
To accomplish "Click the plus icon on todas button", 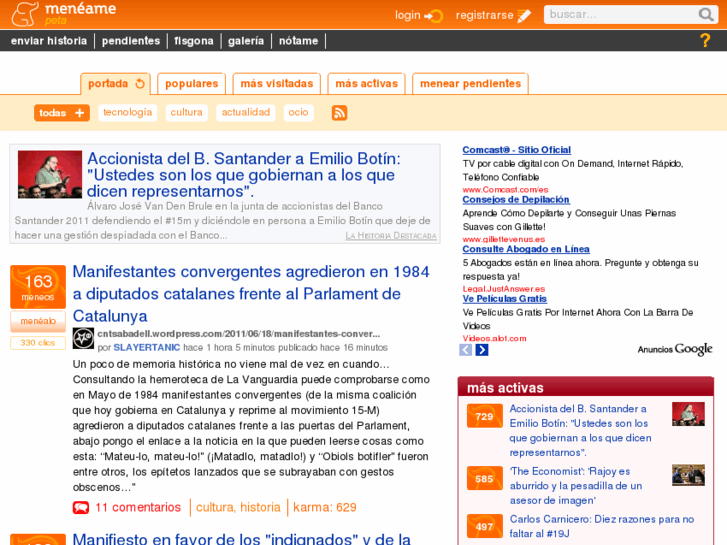I will point(79,113).
